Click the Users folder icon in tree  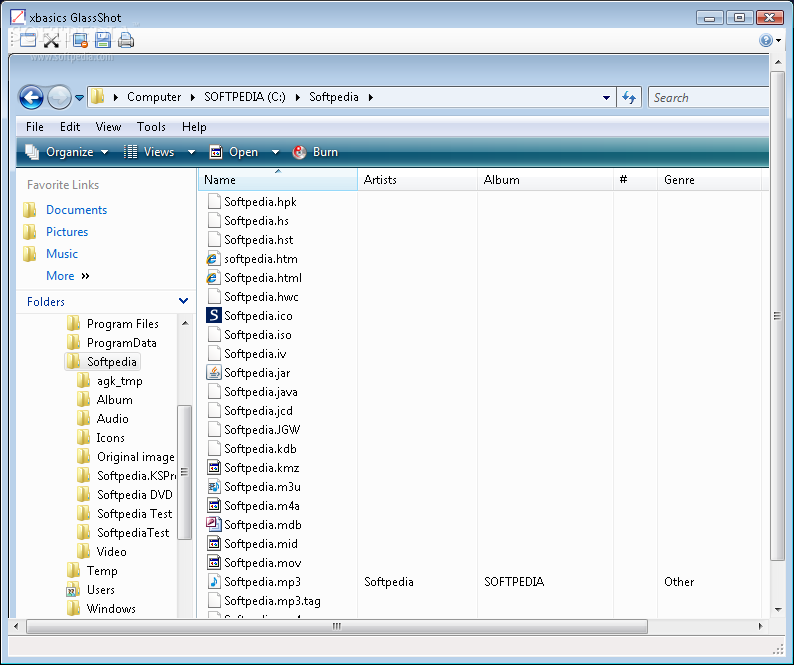point(73,590)
